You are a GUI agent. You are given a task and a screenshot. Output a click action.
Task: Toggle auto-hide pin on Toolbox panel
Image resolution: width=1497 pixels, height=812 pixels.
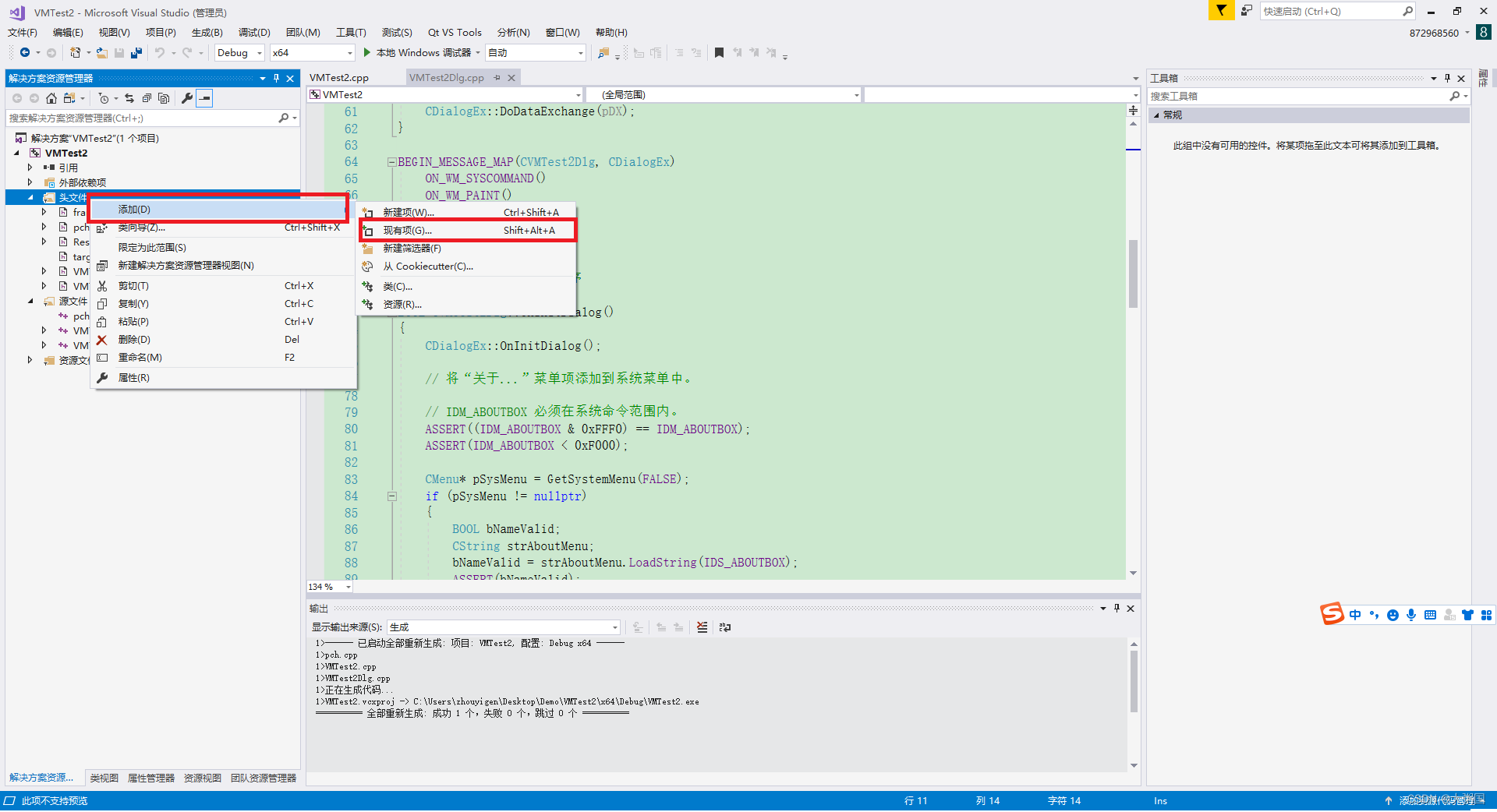tap(1447, 79)
